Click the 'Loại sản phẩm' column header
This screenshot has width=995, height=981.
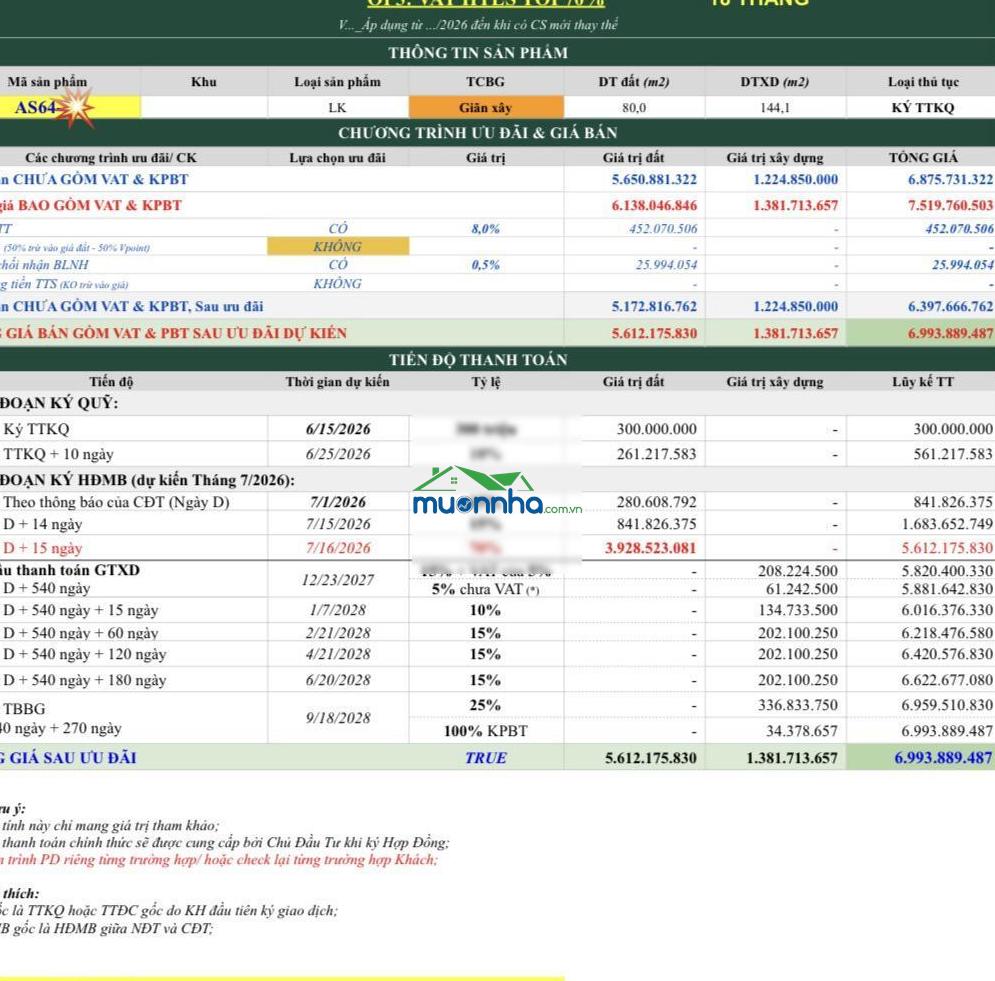pyautogui.click(x=338, y=82)
